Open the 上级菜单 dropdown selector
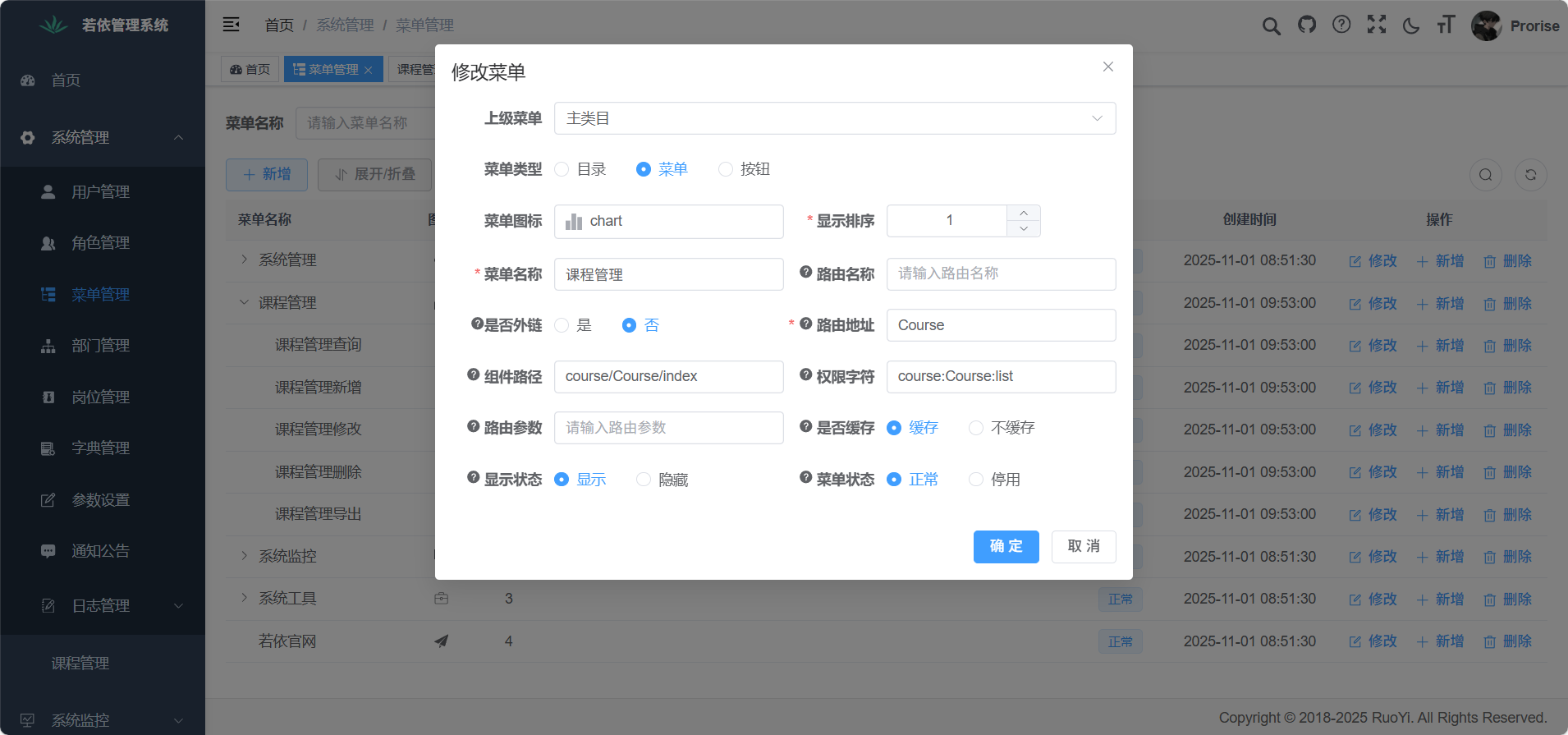1568x735 pixels. coord(834,118)
